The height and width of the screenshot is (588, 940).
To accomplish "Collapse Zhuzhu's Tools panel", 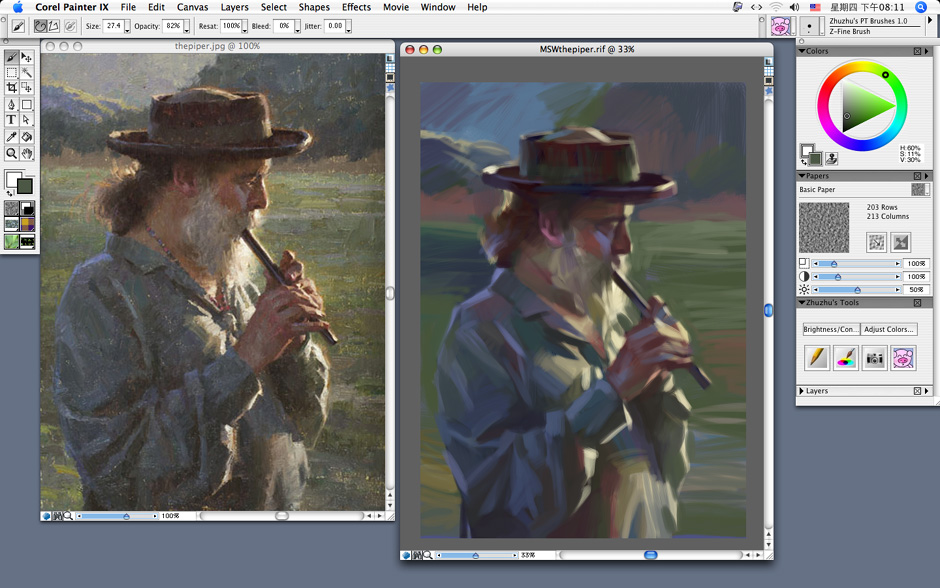I will [802, 303].
